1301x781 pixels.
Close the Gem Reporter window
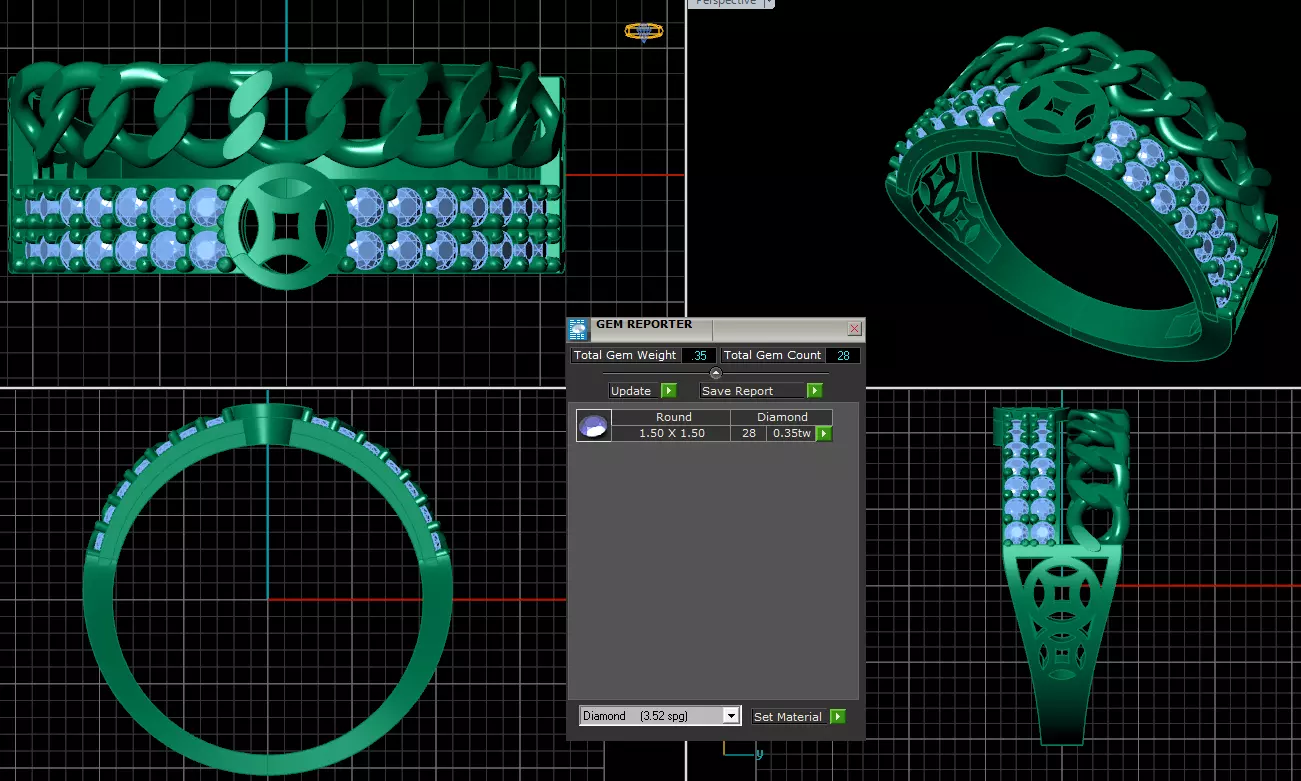point(854,328)
